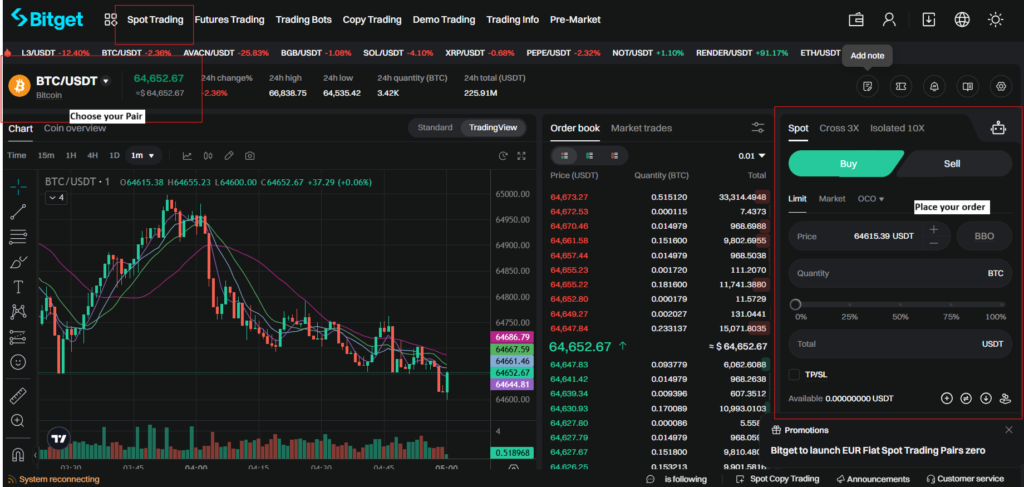The width and height of the screenshot is (1024, 487).
Task: Click the coupon ticket icon
Action: pyautogui.click(x=901, y=86)
